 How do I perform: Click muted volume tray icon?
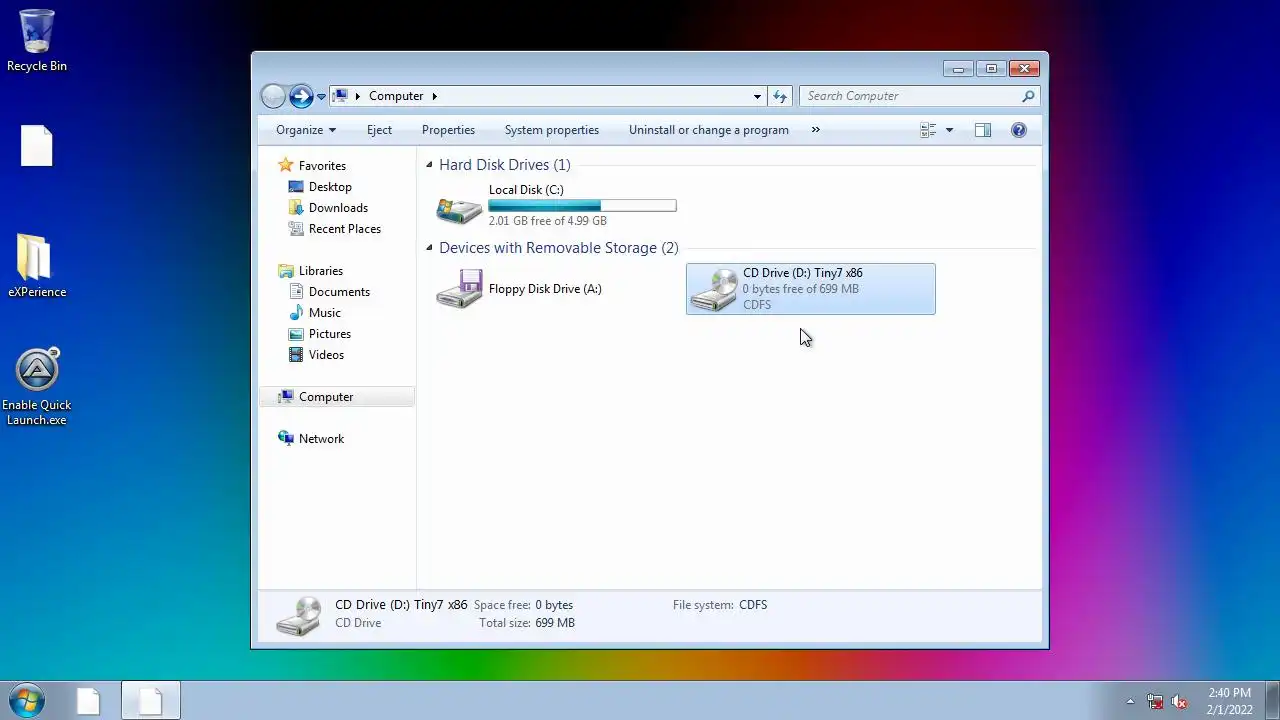pos(1179,701)
